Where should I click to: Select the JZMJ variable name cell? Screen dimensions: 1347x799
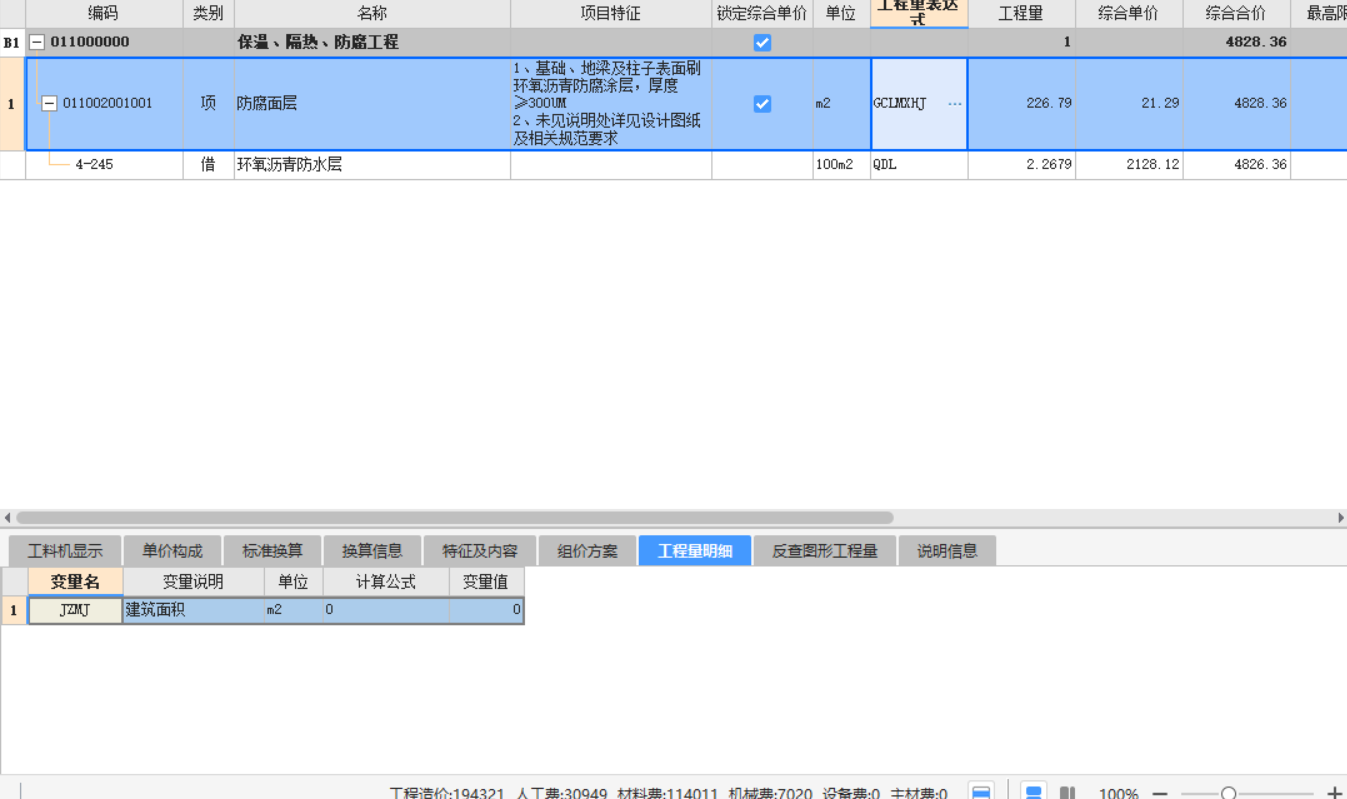point(76,610)
